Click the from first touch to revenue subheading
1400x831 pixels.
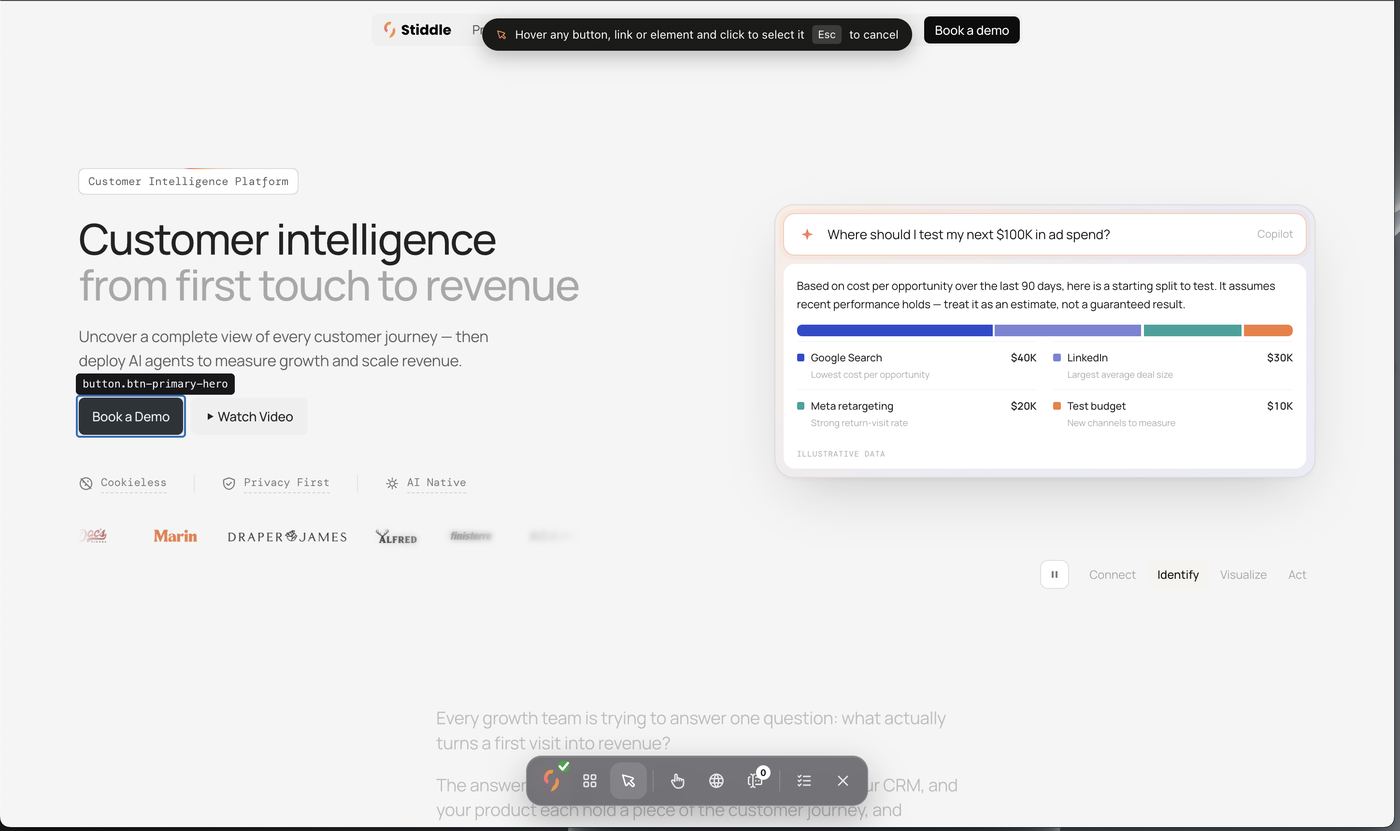(x=329, y=286)
